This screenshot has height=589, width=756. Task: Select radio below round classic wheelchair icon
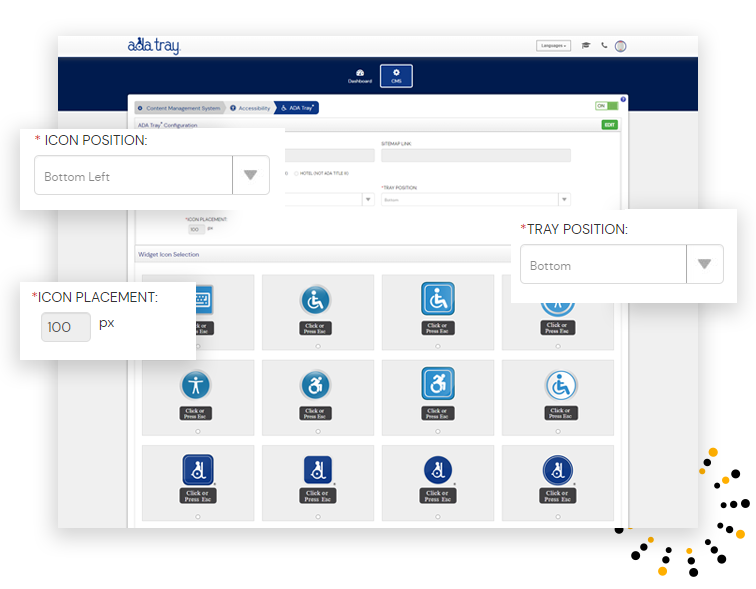click(318, 346)
